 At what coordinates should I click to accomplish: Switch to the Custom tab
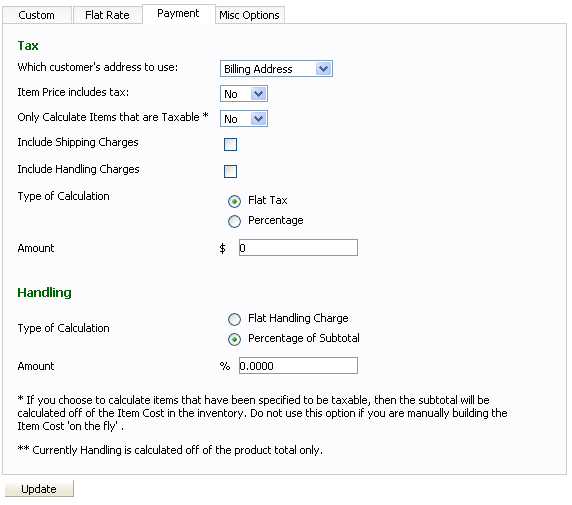pyautogui.click(x=36, y=15)
